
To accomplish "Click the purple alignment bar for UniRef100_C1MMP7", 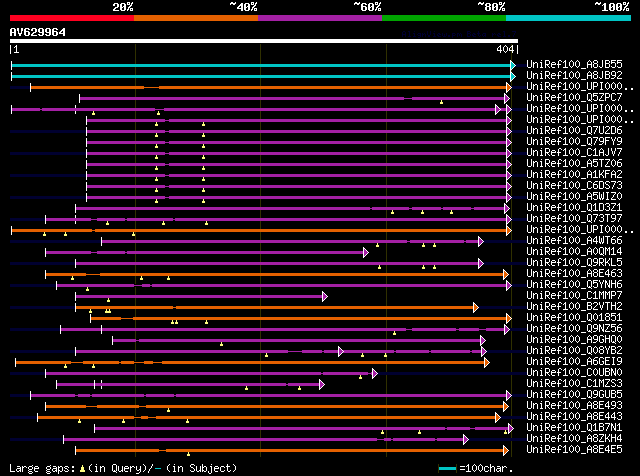I will coord(199,296).
